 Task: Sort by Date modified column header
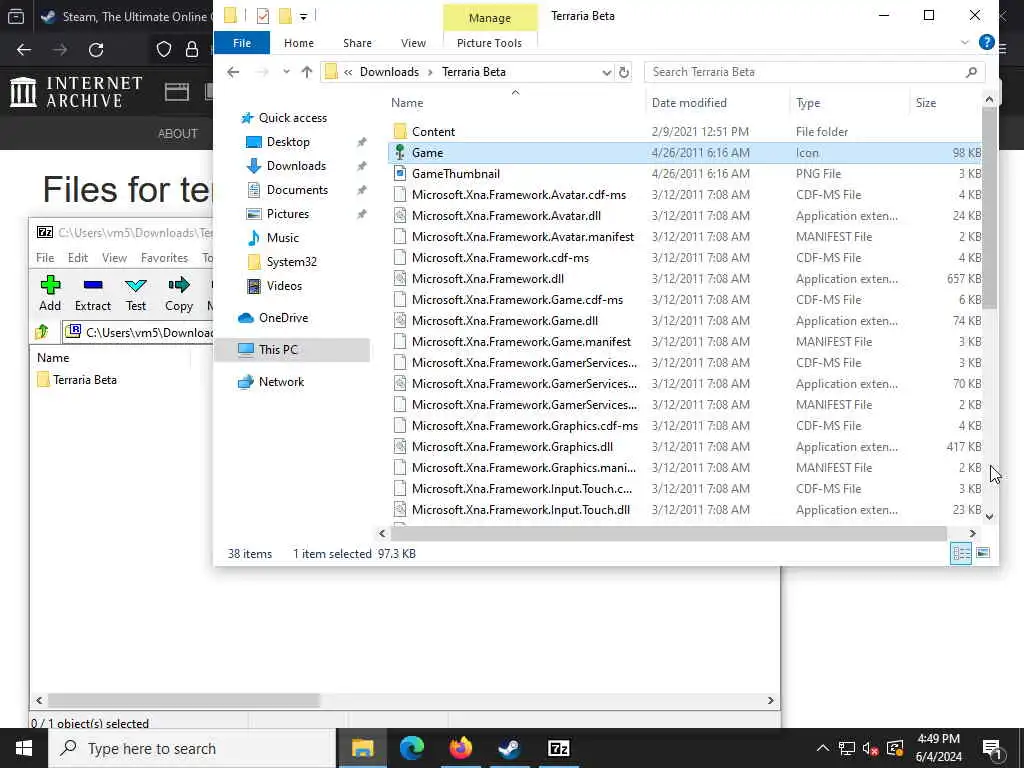689,103
